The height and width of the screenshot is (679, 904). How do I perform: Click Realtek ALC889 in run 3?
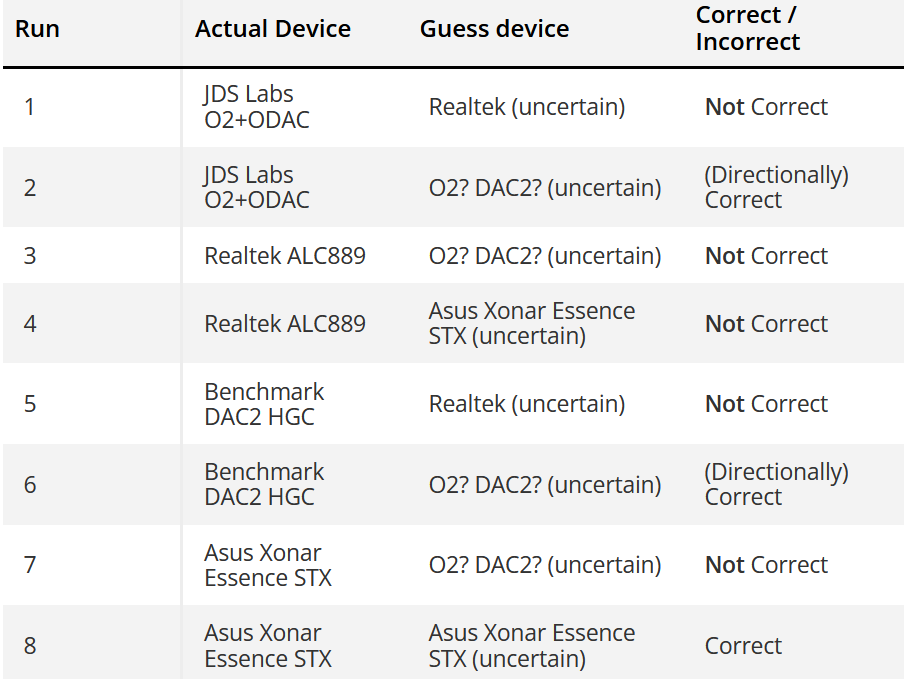[x=285, y=256]
